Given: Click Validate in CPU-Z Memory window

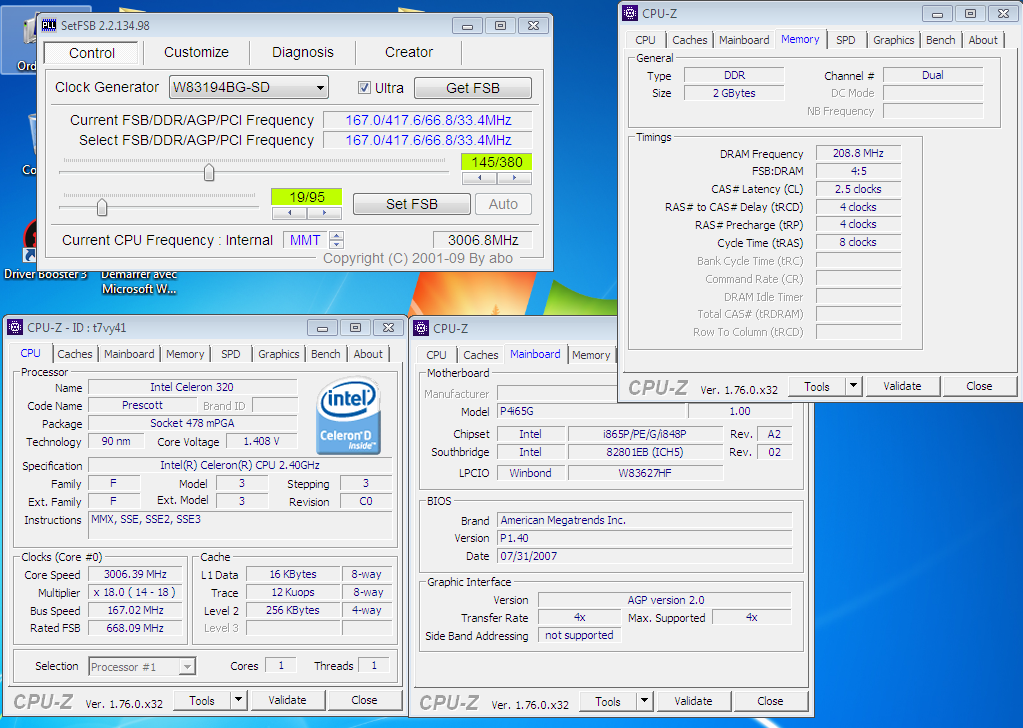Looking at the screenshot, I should point(902,386).
